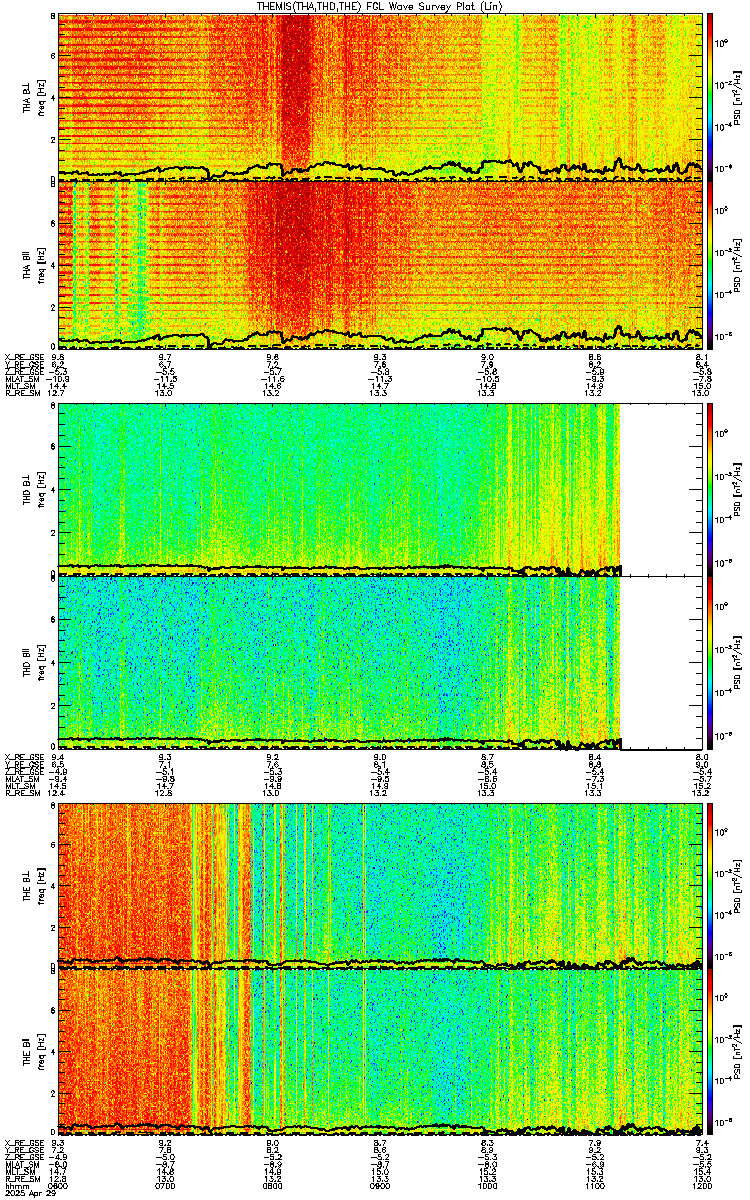750x1200 pixels.
Task: Click the PSD color bar beside THE Bll
Action: pyautogui.click(x=710, y=1052)
